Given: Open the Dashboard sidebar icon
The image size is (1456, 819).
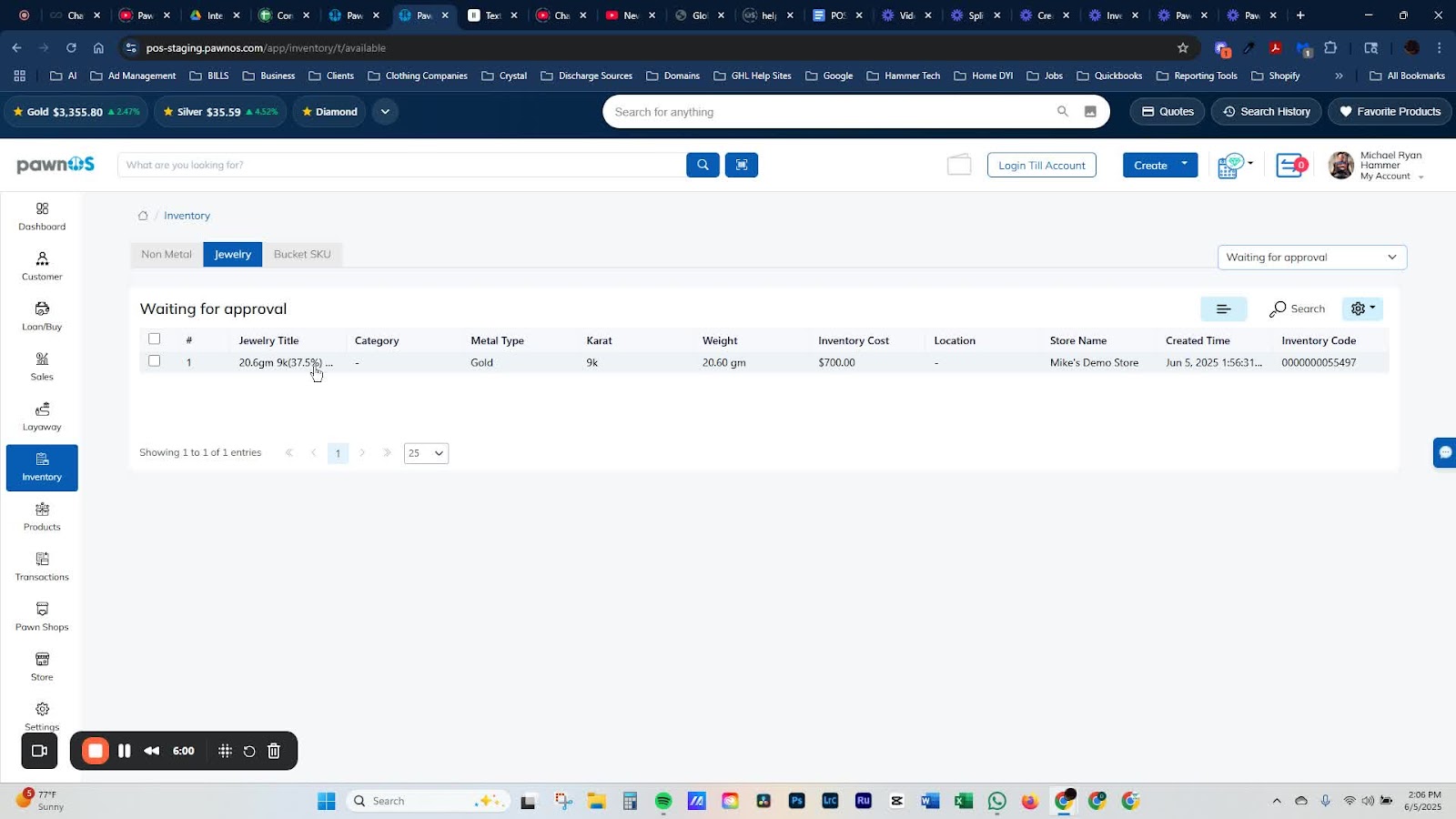Looking at the screenshot, I should point(42,217).
